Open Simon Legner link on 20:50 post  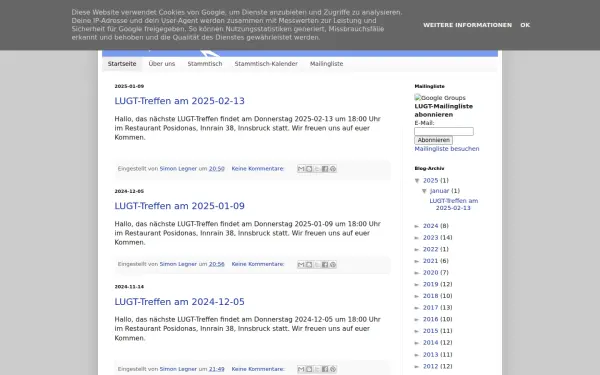[178, 169]
